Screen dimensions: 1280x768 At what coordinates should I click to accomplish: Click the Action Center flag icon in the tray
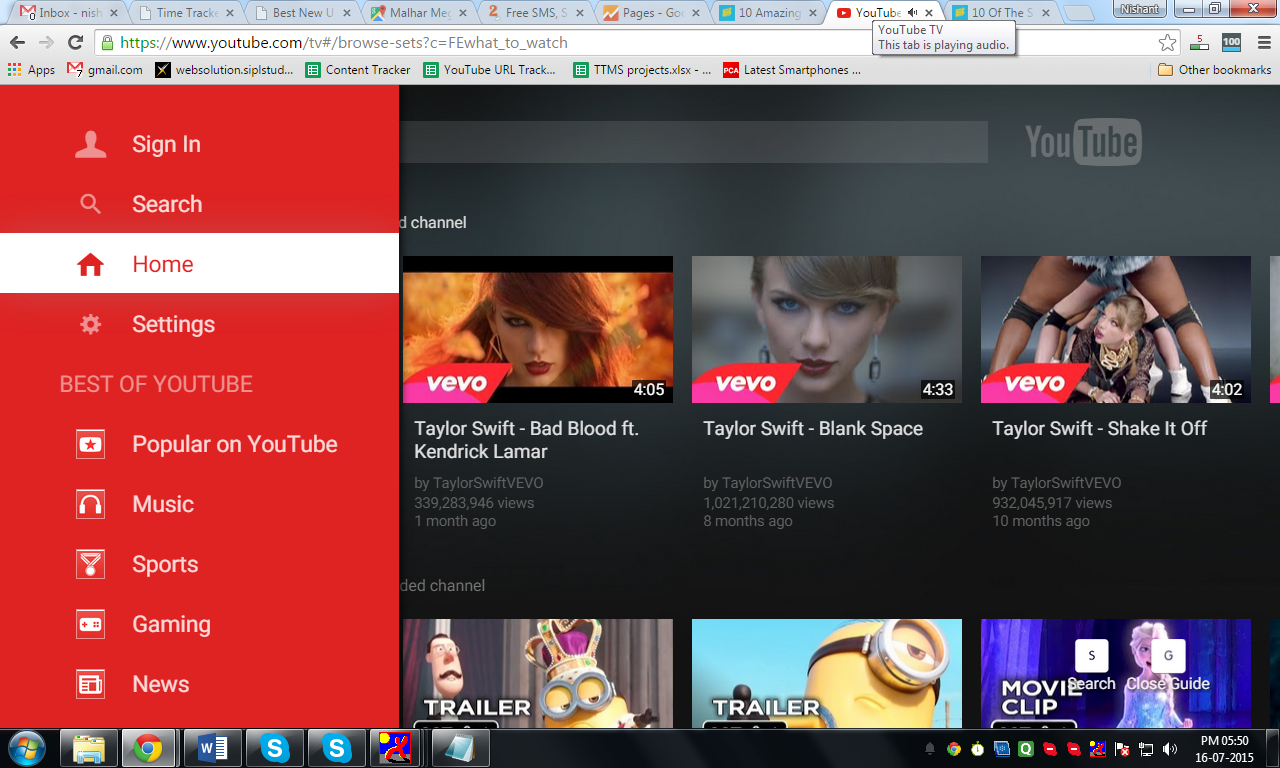click(1122, 748)
